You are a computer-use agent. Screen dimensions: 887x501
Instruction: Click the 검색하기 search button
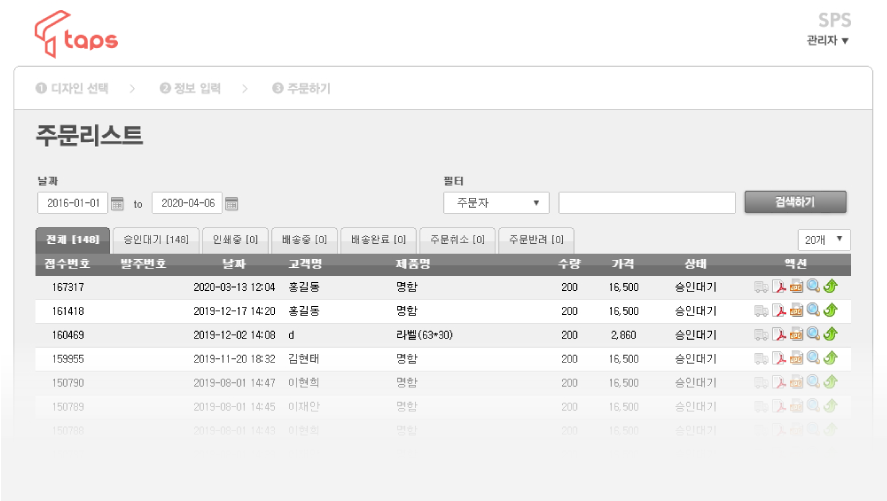coord(795,202)
